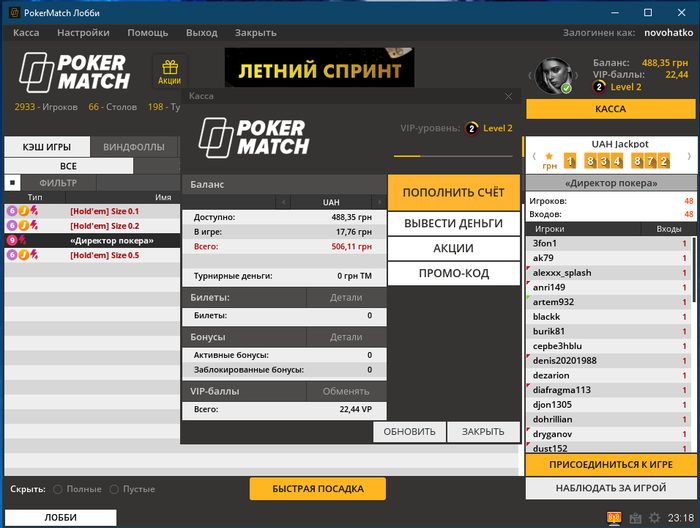Image resolution: width=700 pixels, height=528 pixels.
Task: Click the VIP level progress bar
Action: point(453,156)
